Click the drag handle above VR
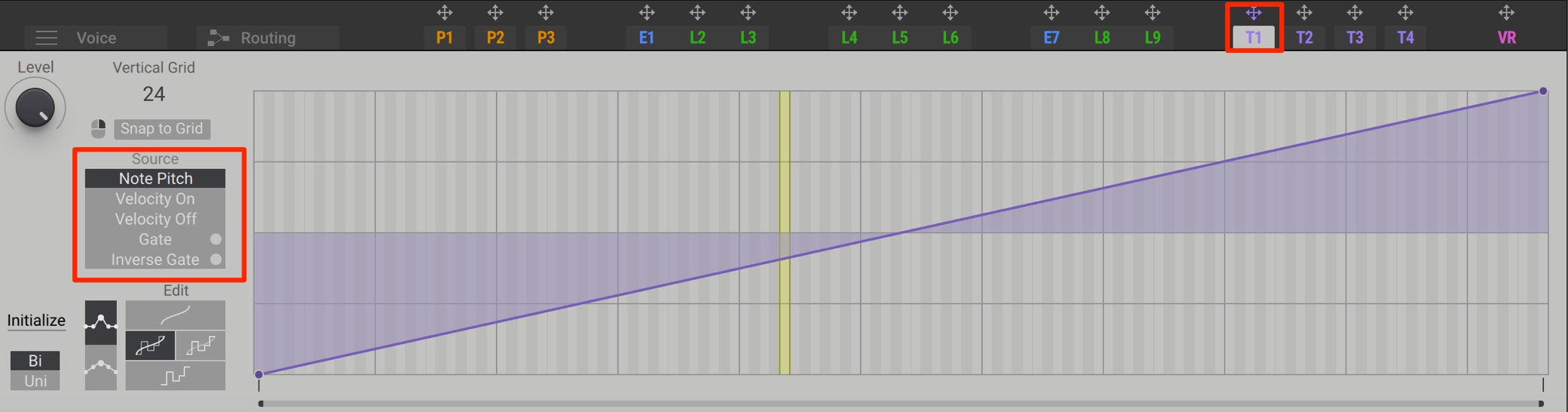 (x=1506, y=12)
